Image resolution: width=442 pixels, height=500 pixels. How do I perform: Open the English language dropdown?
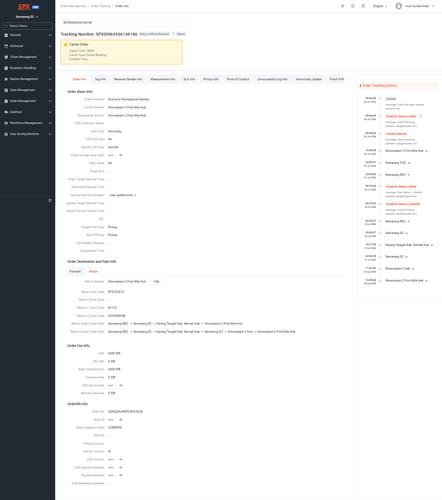pyautogui.click(x=380, y=6)
